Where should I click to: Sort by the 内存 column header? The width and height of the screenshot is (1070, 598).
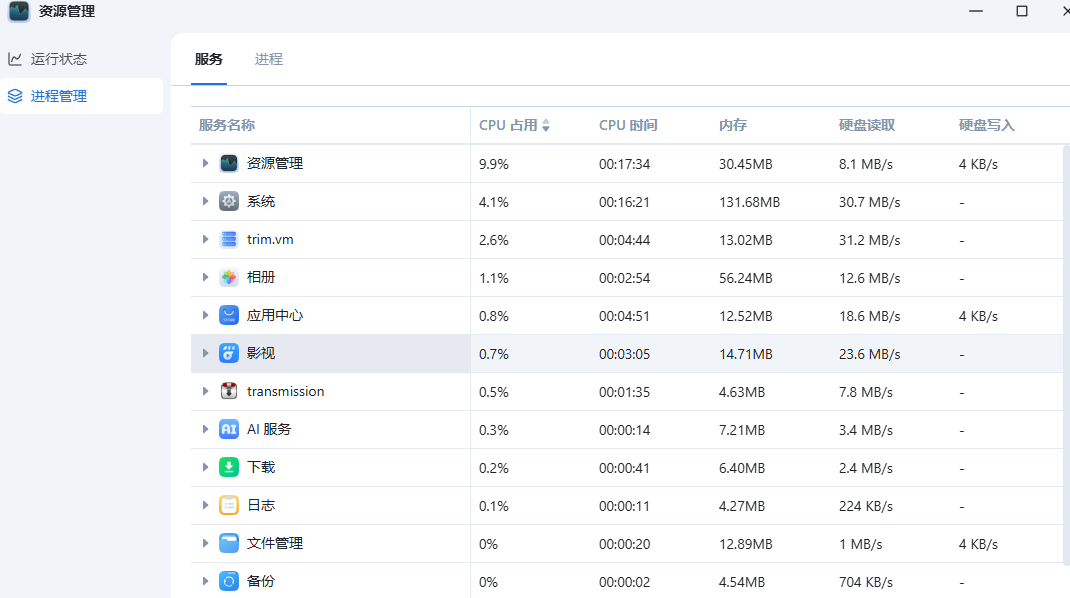[733, 125]
